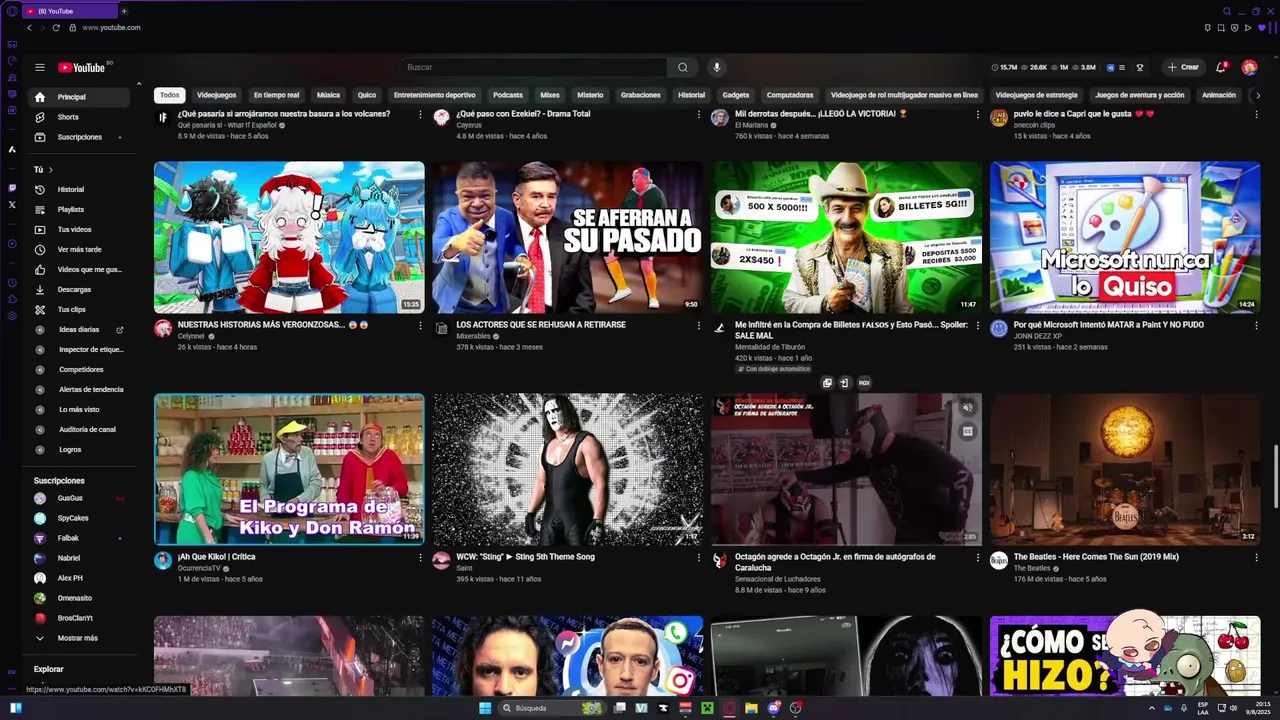
Task: Open Here Comes The Sun thumbnail
Action: tap(1125, 469)
